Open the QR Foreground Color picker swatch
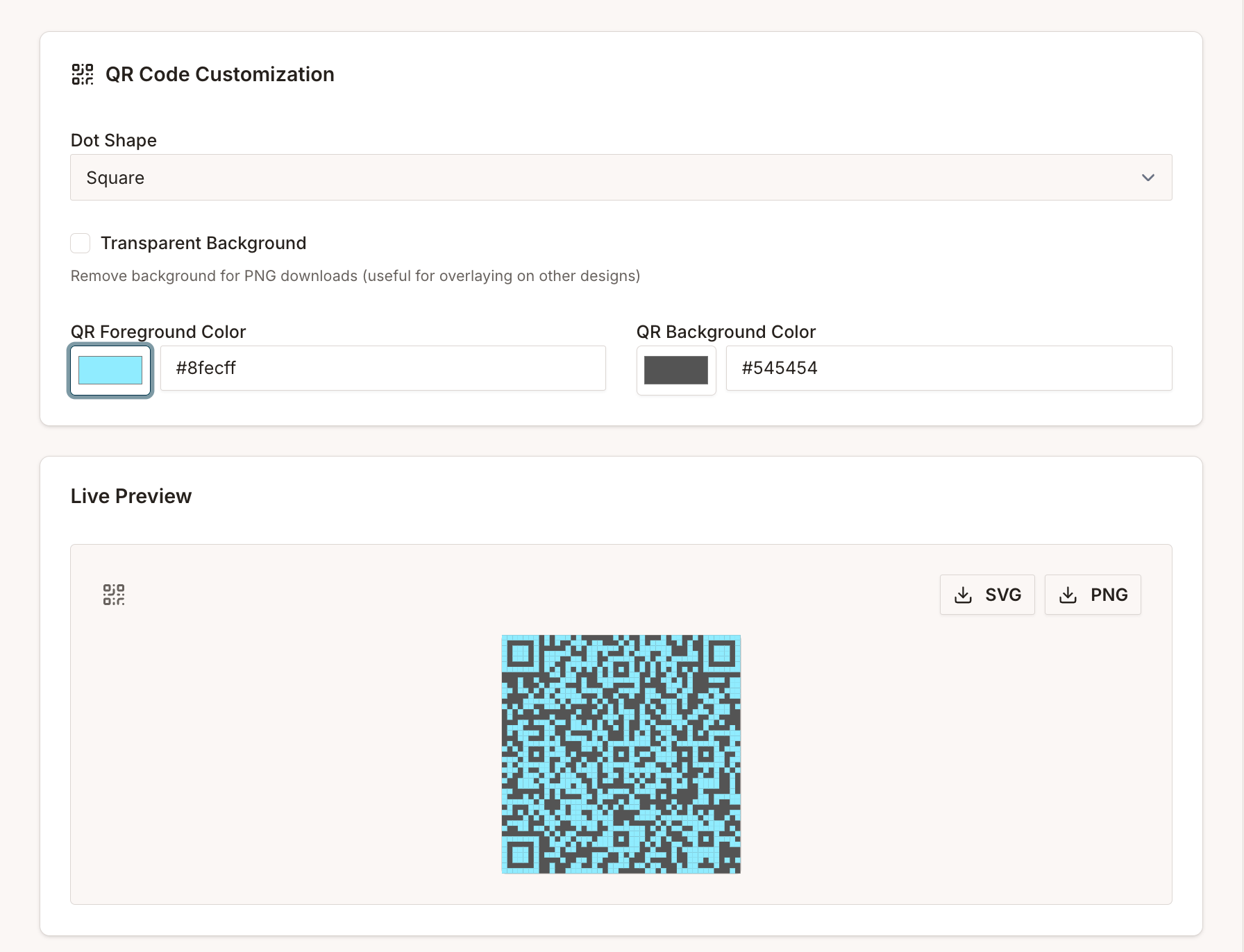The width and height of the screenshot is (1244, 952). pyautogui.click(x=110, y=370)
